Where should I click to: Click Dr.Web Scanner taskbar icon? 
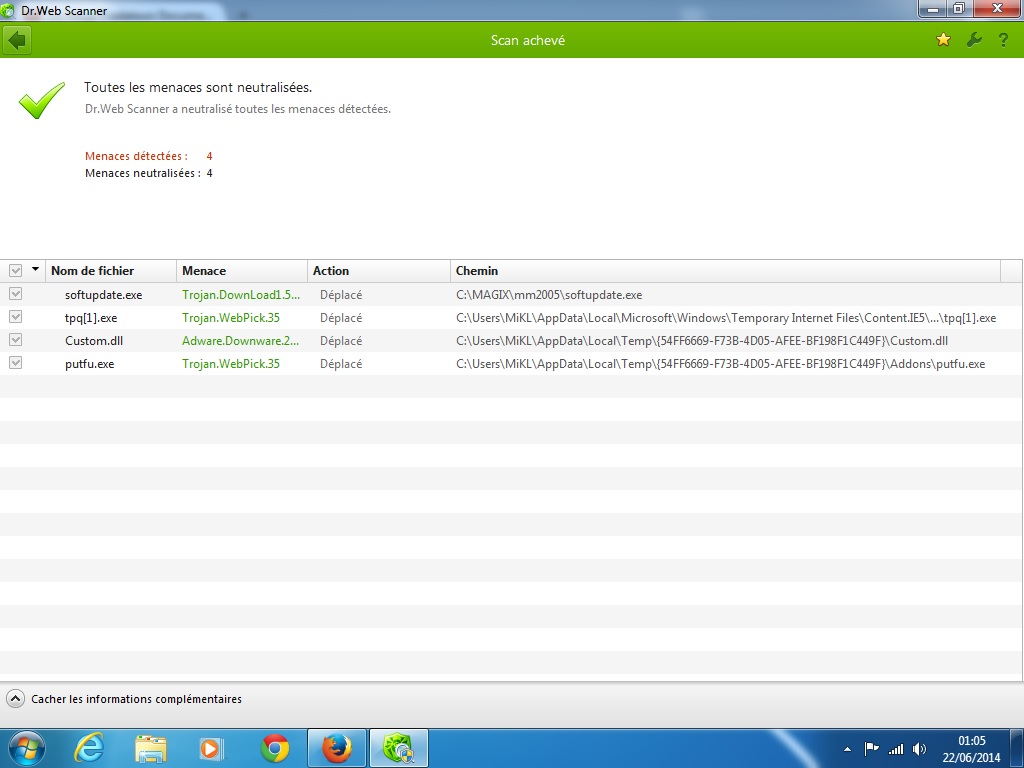click(x=399, y=747)
